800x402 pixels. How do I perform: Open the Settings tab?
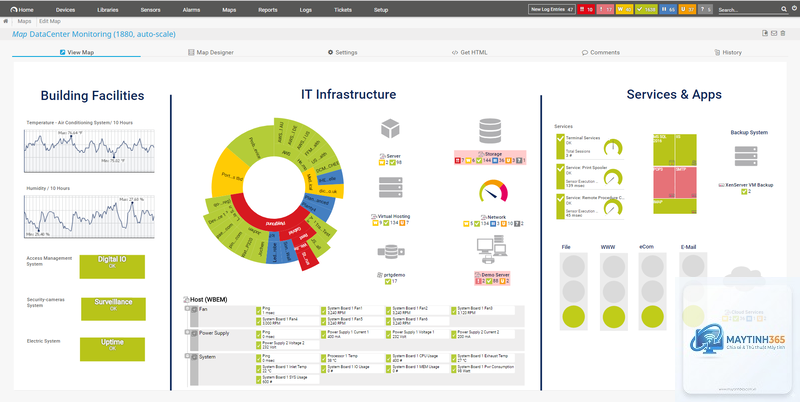tap(342, 52)
